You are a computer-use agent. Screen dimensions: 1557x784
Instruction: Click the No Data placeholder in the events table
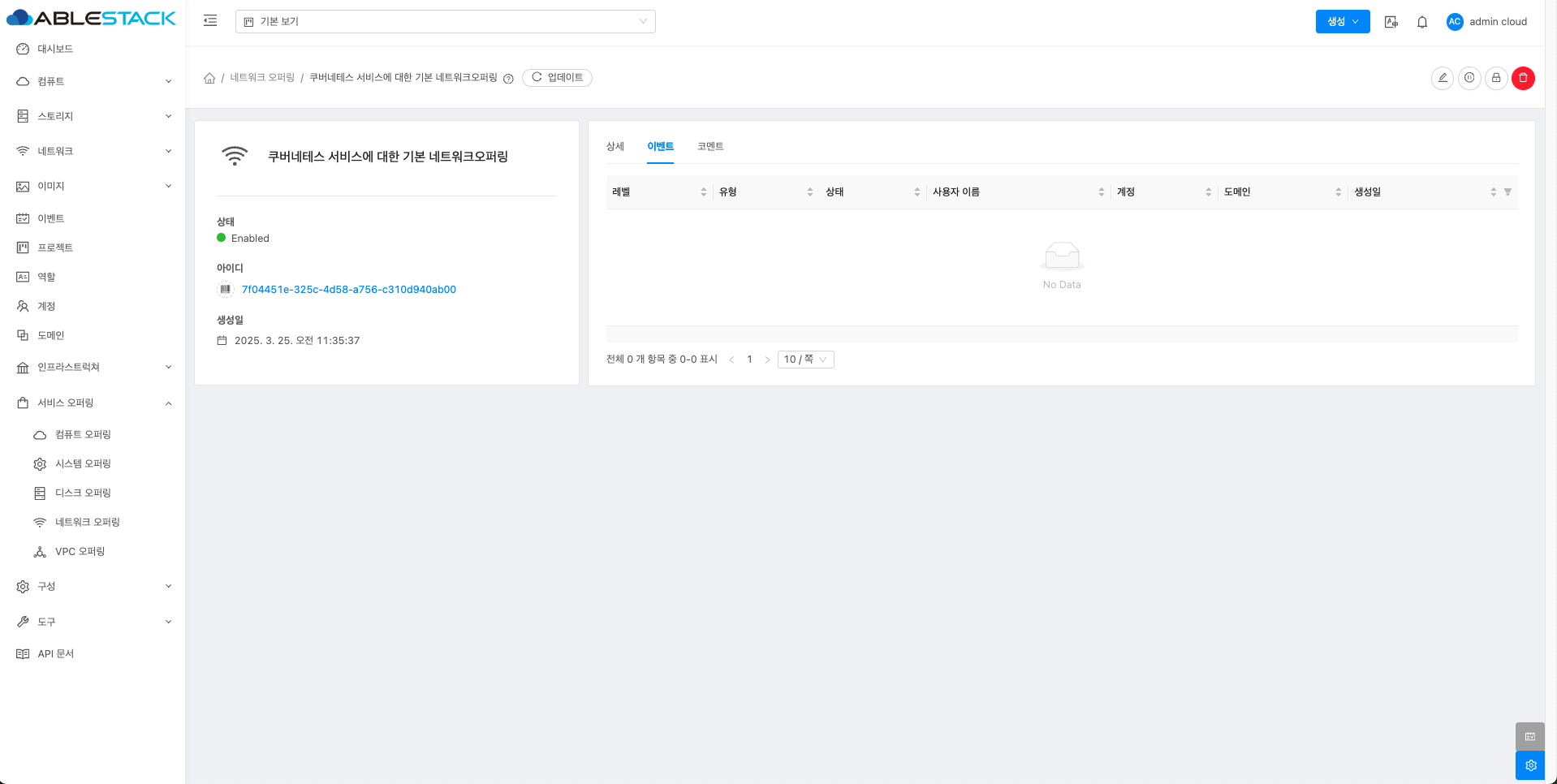[x=1062, y=266]
